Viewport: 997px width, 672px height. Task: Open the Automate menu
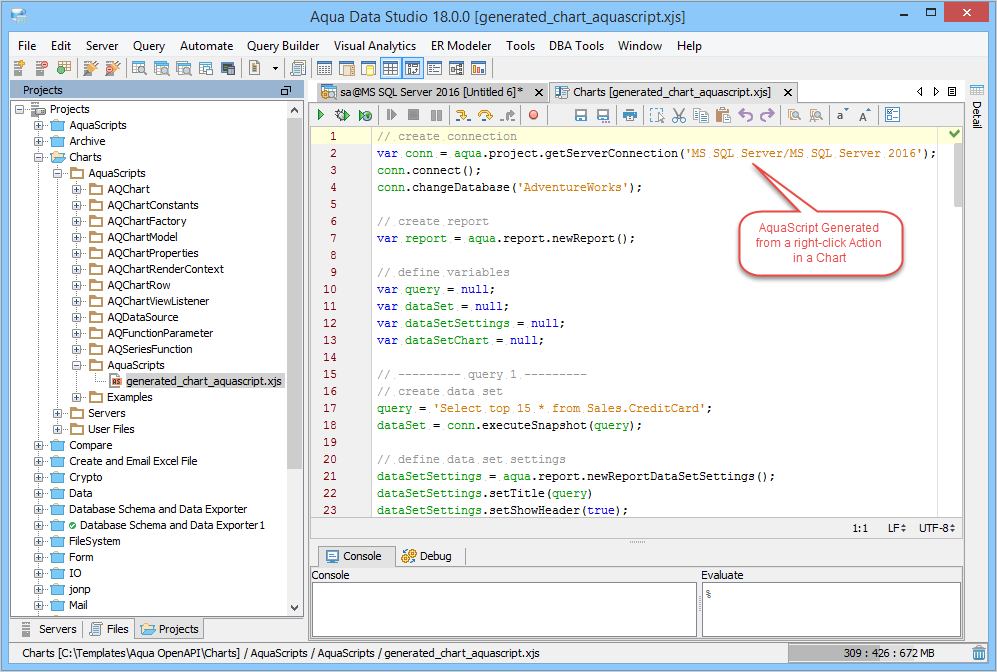click(206, 46)
